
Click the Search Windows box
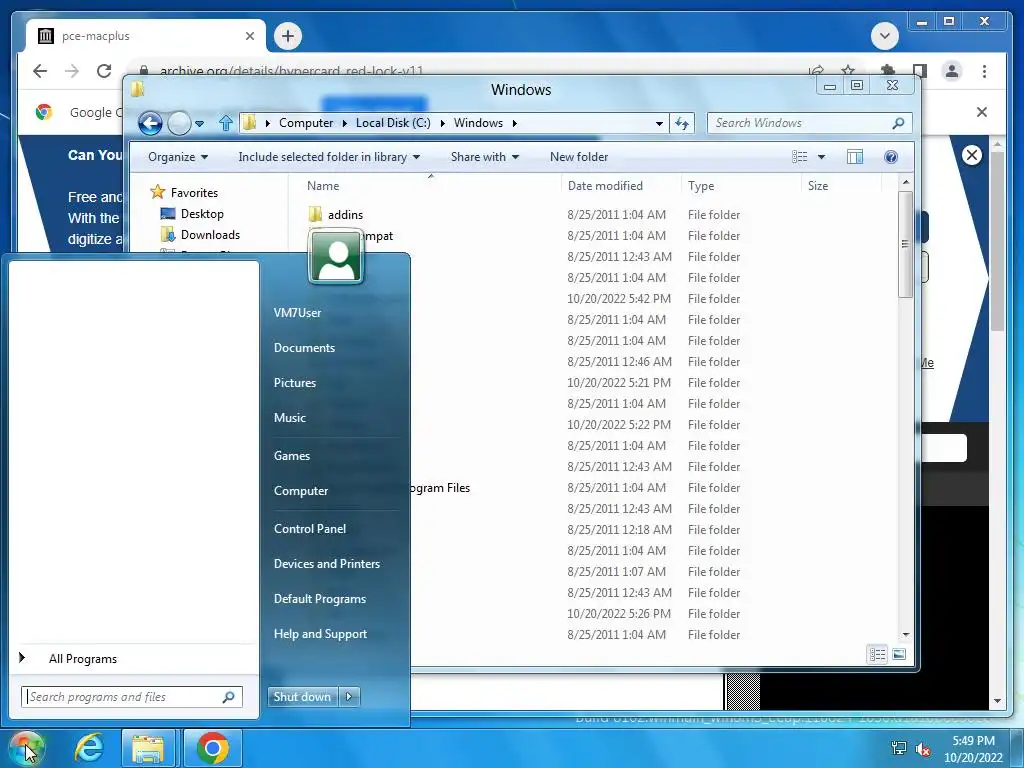coord(810,123)
